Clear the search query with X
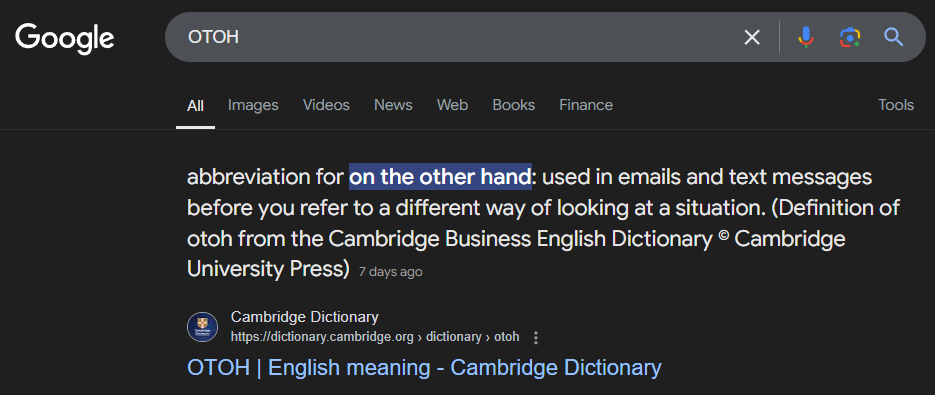Screen dimensions: 935x395 click(x=752, y=38)
